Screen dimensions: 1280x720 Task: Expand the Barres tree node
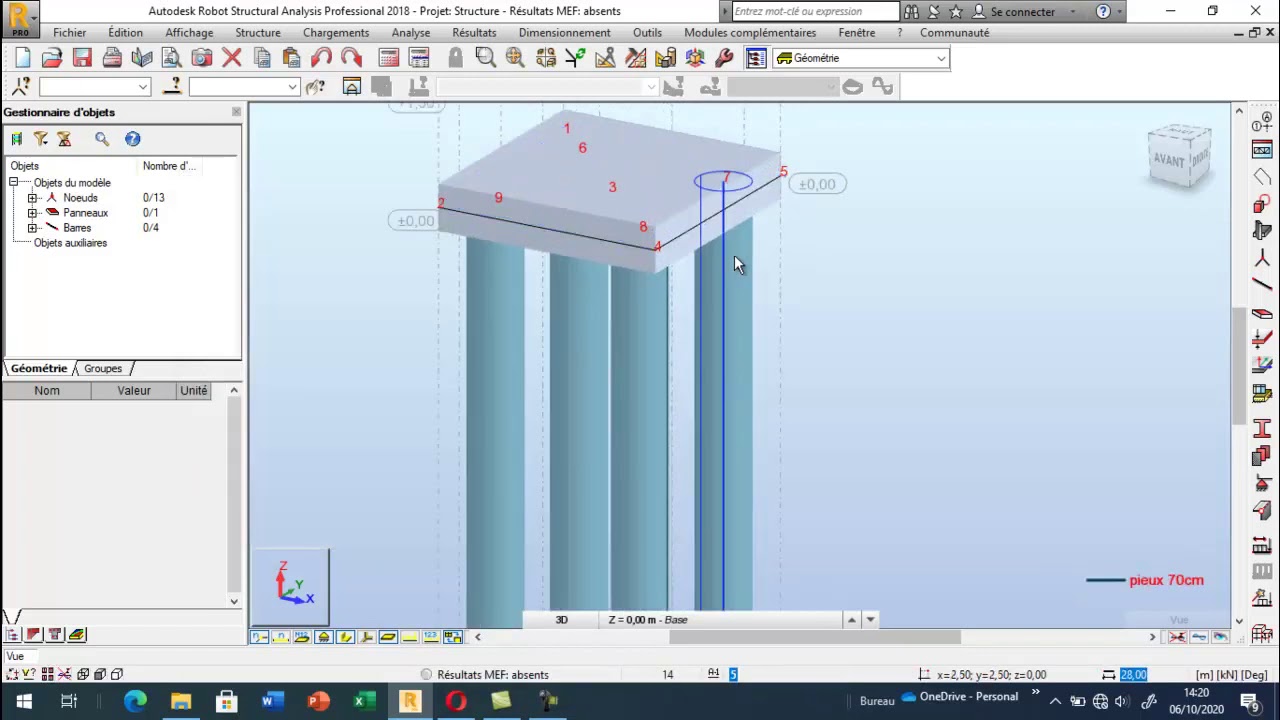pos(32,228)
